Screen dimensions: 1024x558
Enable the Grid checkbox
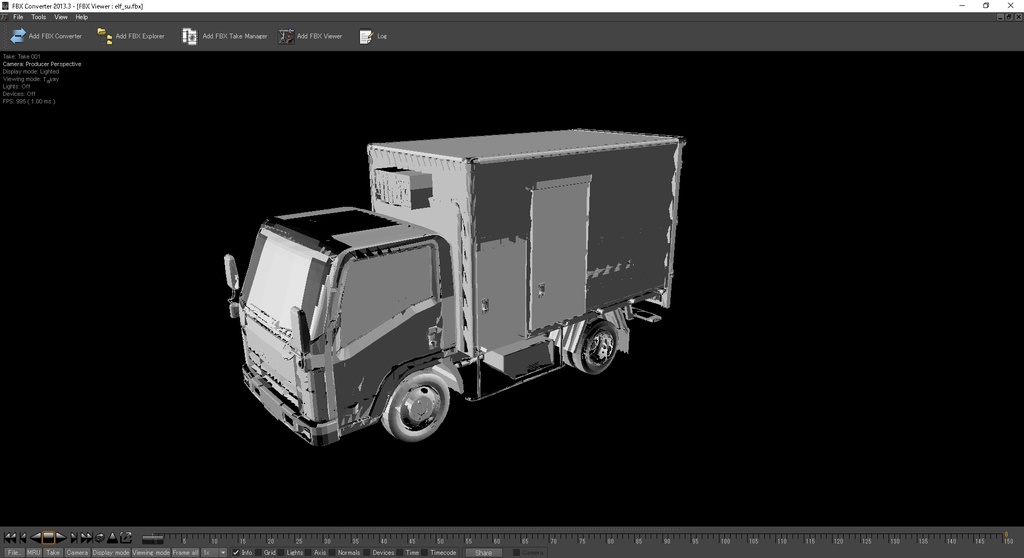coord(258,552)
